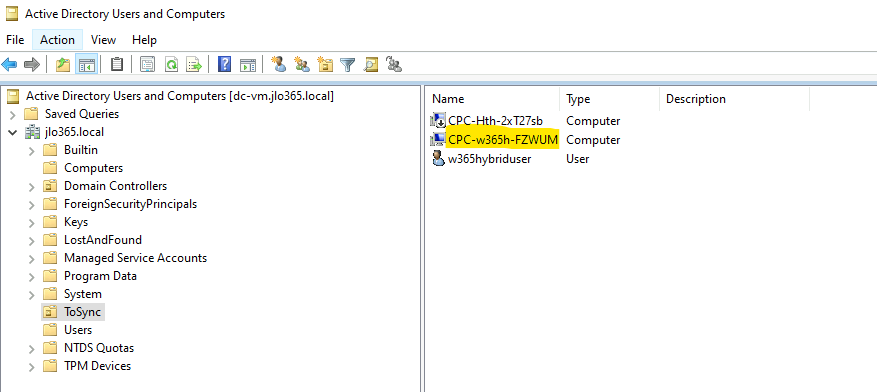The width and height of the screenshot is (877, 392).
Task: Click the Forward arrow toolbar icon
Action: pos(32,65)
